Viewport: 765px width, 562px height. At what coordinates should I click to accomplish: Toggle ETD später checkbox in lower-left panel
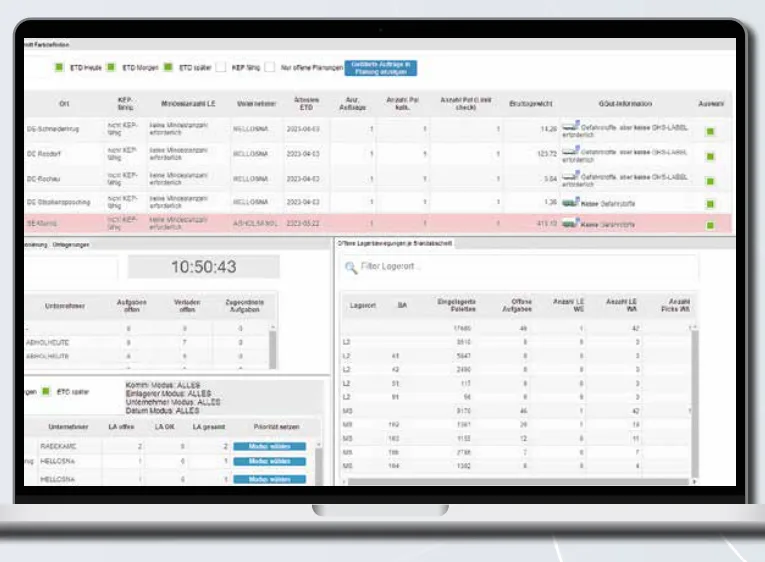point(46,391)
